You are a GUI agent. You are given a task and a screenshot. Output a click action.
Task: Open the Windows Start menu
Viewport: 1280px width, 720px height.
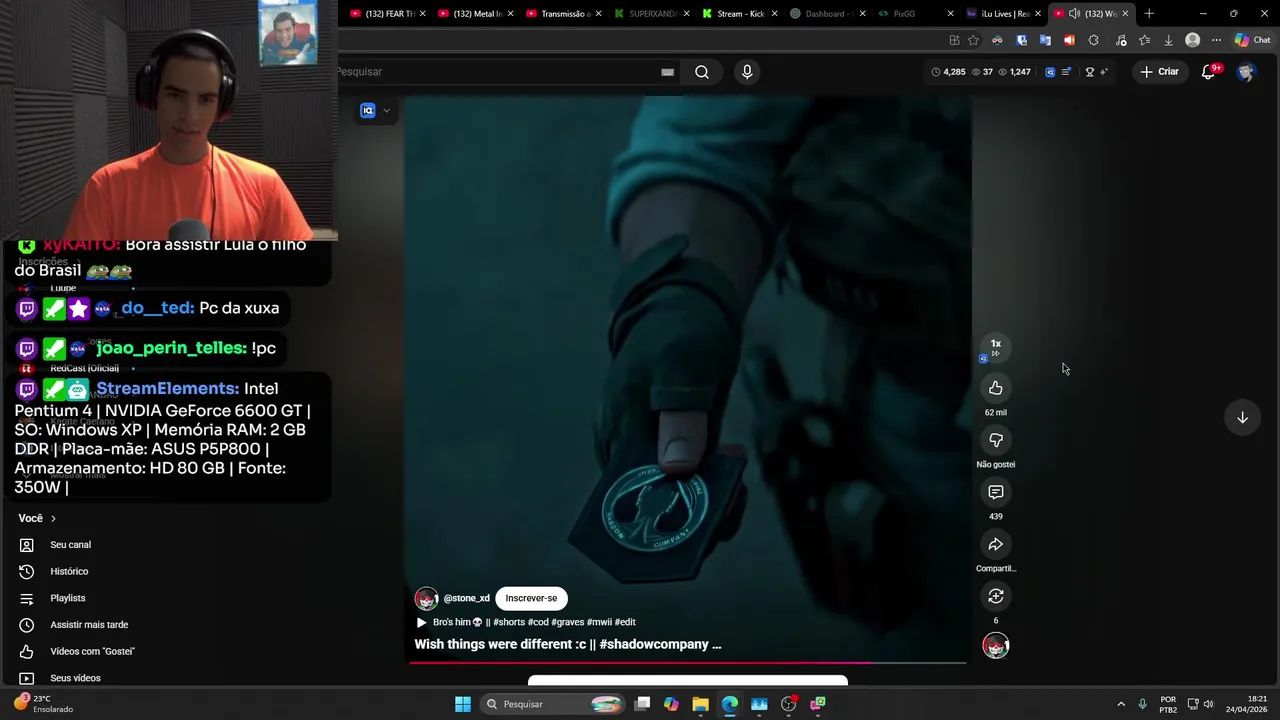click(x=463, y=704)
